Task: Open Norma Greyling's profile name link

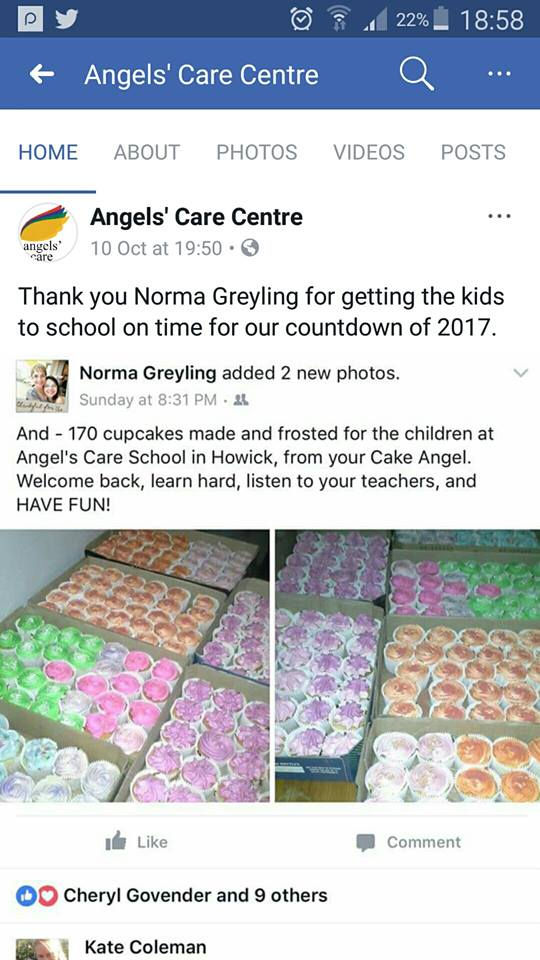Action: coord(148,373)
